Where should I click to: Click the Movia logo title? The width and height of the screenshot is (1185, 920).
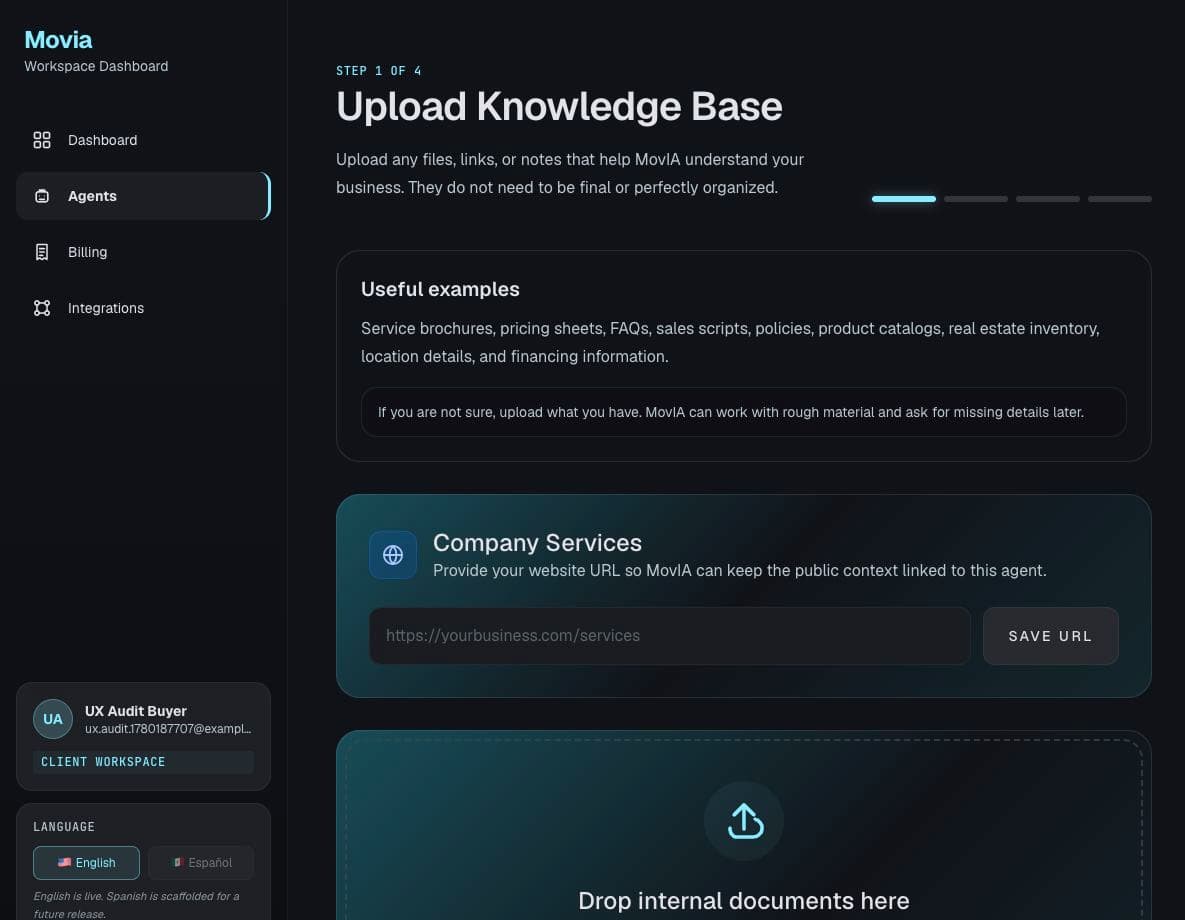58,39
